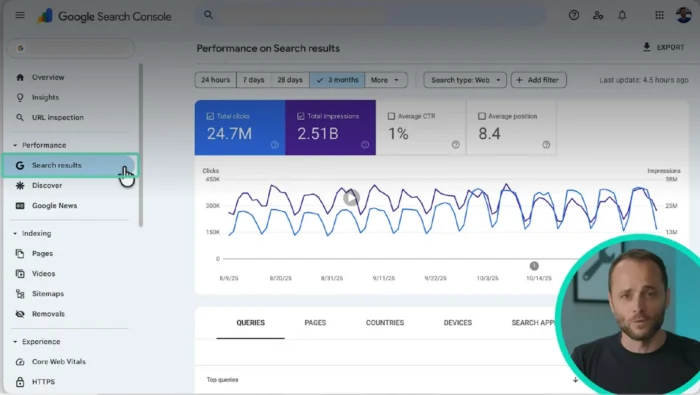The height and width of the screenshot is (395, 700).
Task: Click the Export button label
Action: [x=670, y=47]
